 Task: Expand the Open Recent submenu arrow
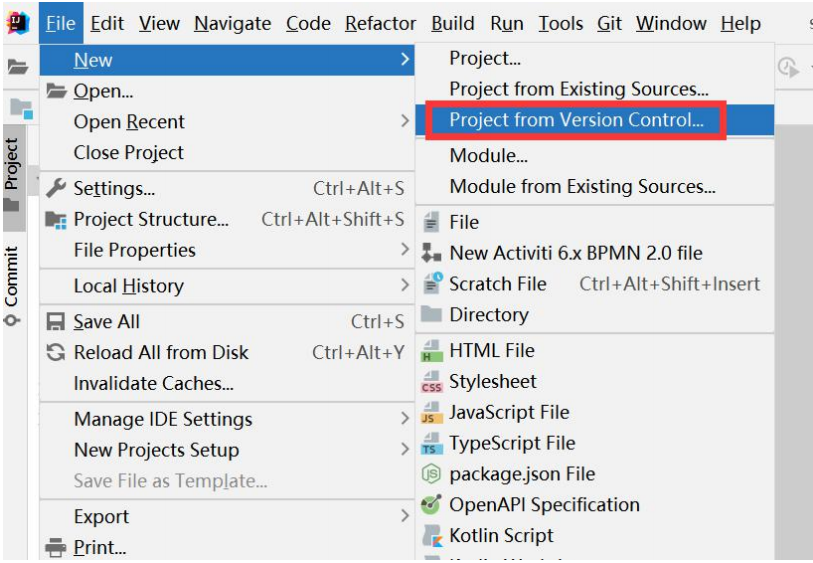coord(405,121)
